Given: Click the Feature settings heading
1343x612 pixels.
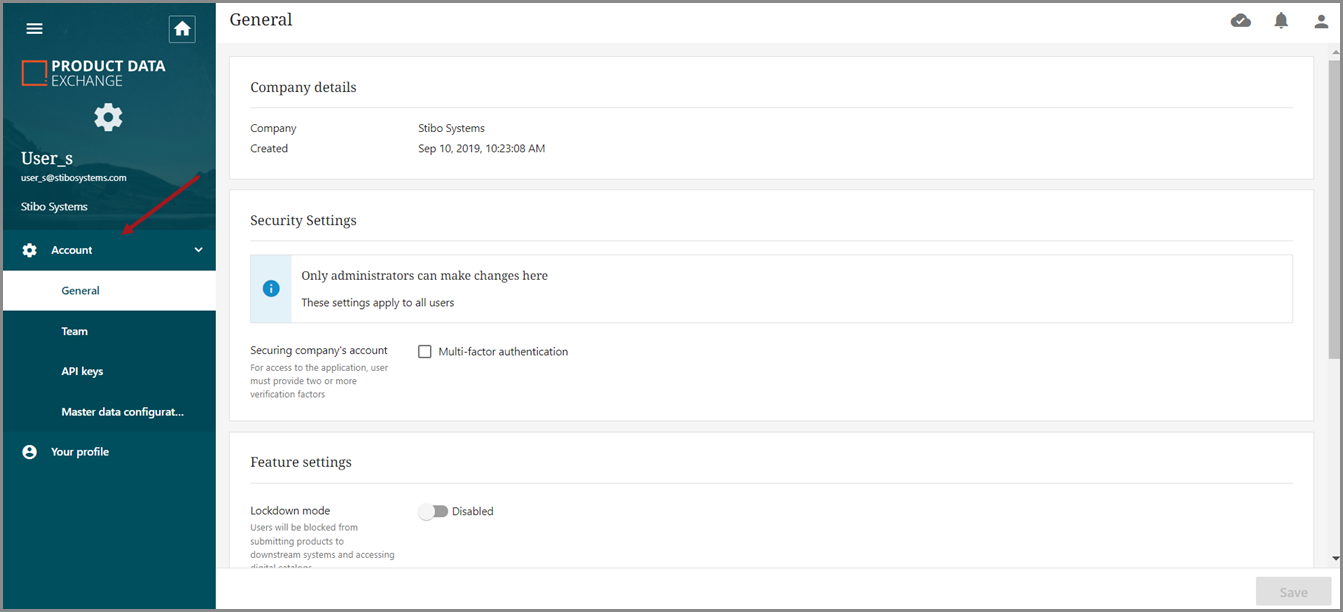Looking at the screenshot, I should [301, 462].
